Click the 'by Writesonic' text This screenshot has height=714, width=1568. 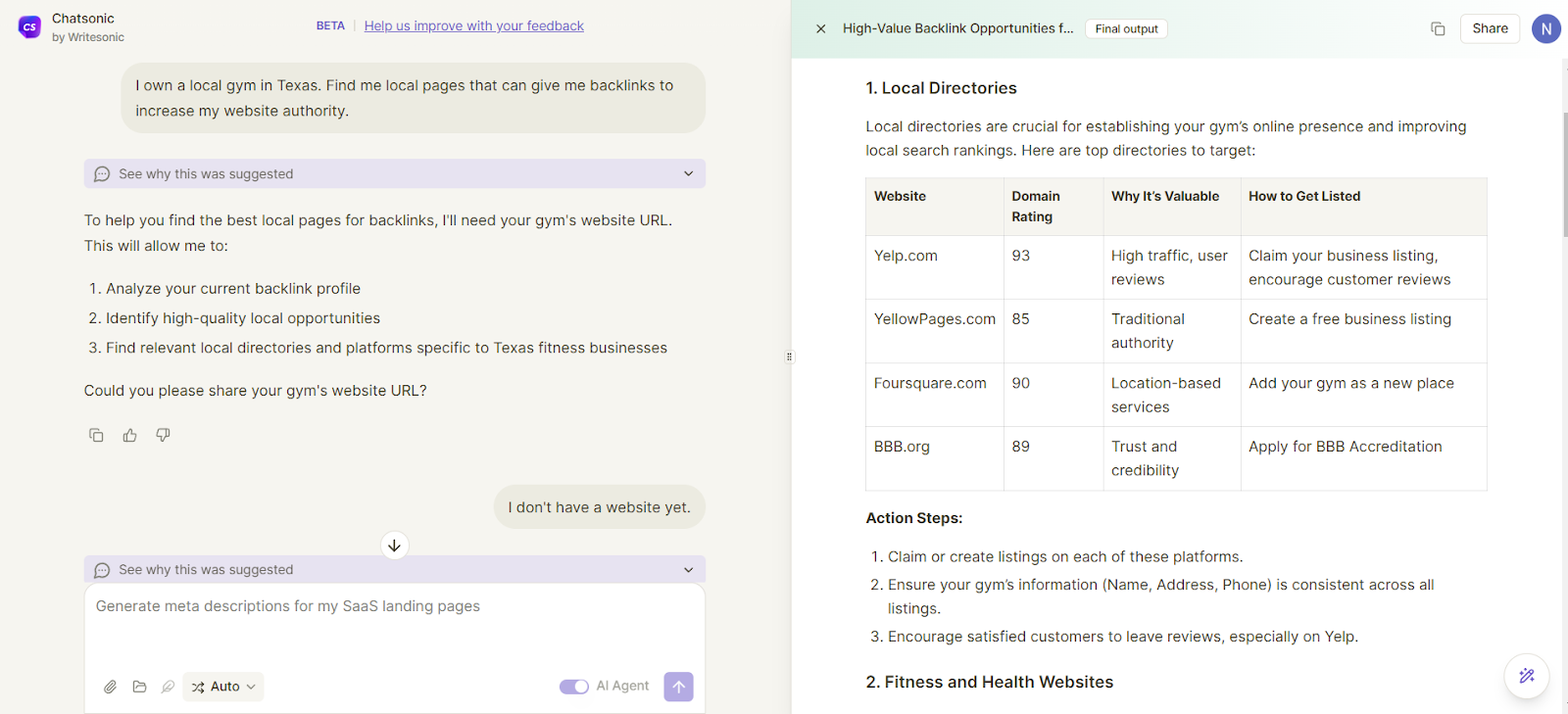click(x=88, y=37)
